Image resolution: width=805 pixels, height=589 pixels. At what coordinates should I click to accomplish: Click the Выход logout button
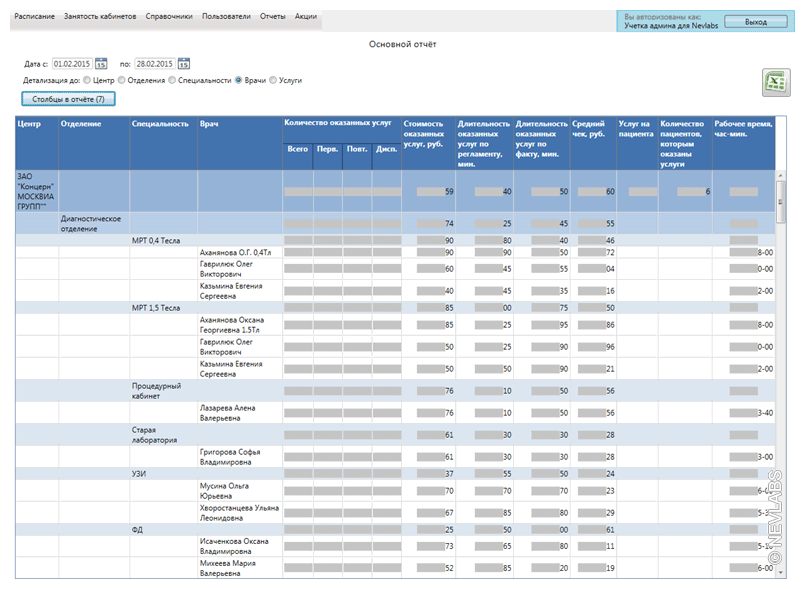756,21
